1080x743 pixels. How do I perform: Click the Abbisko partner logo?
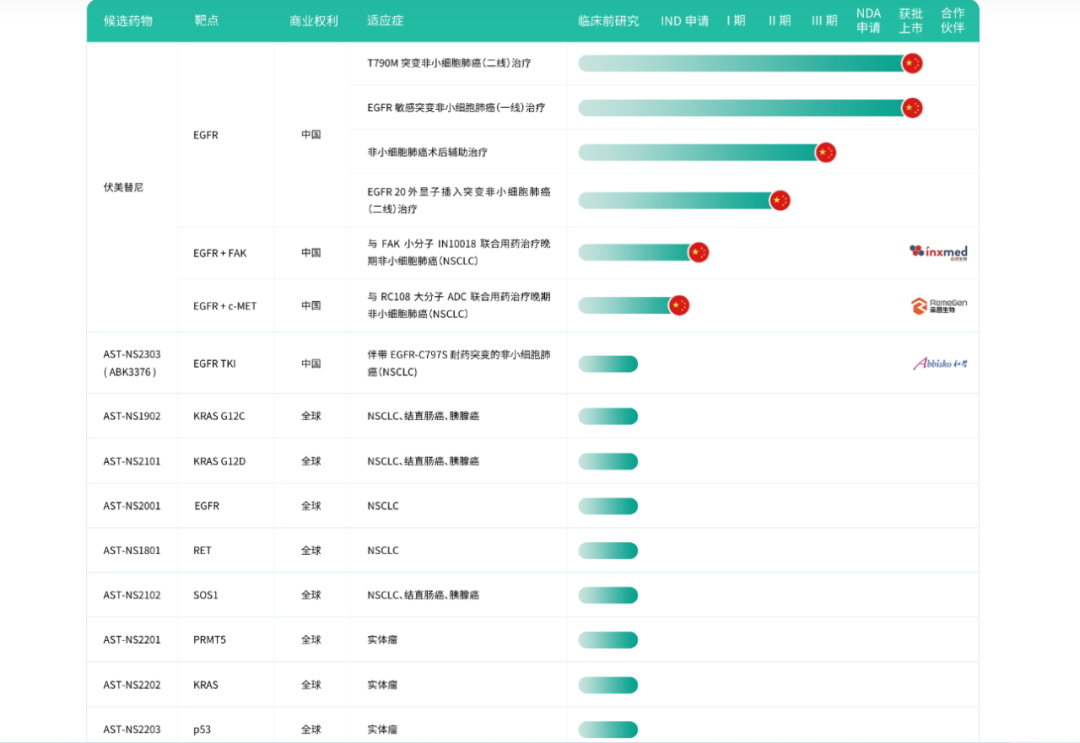(x=940, y=363)
